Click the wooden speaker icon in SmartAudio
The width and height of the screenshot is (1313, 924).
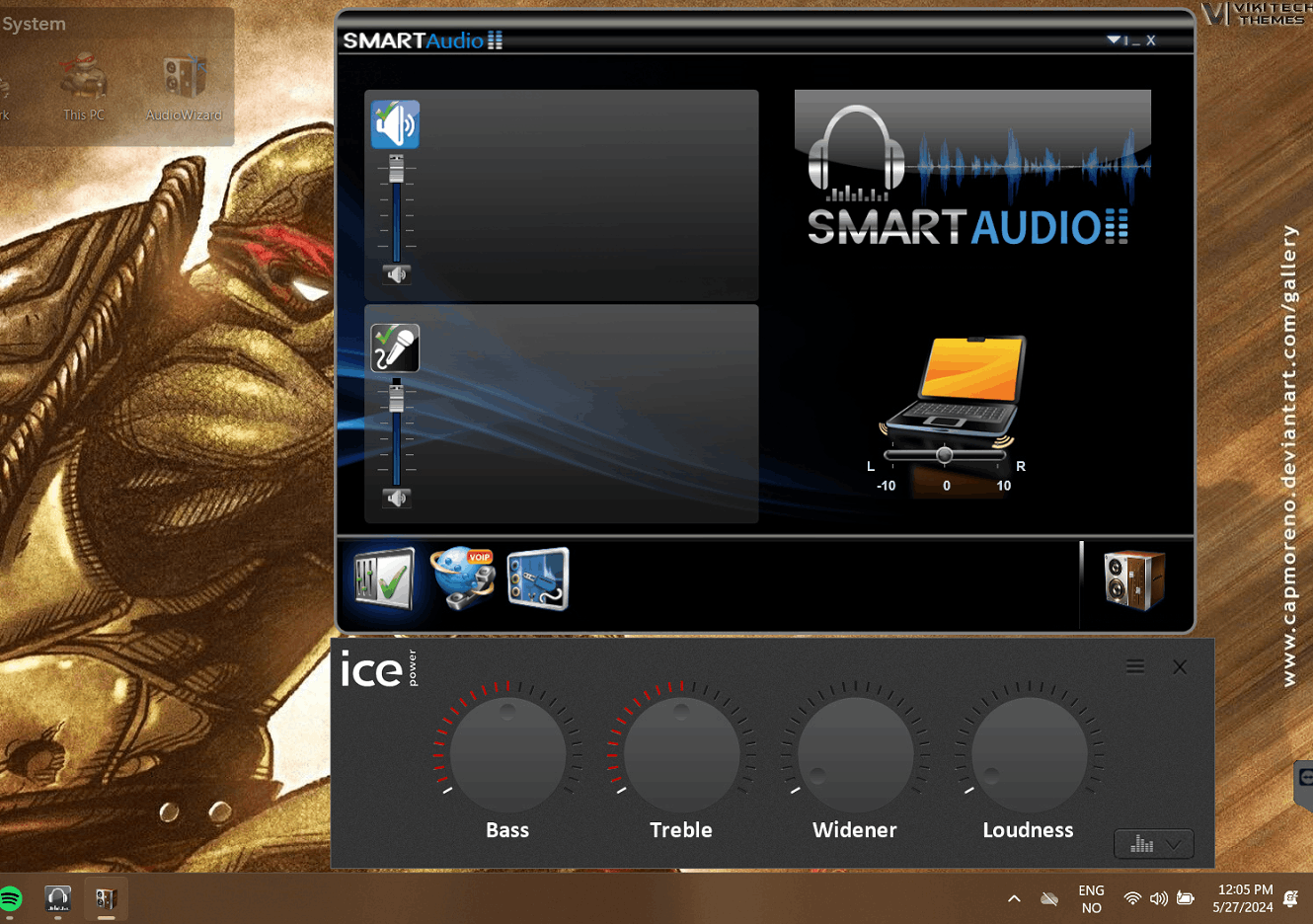pos(1134,580)
